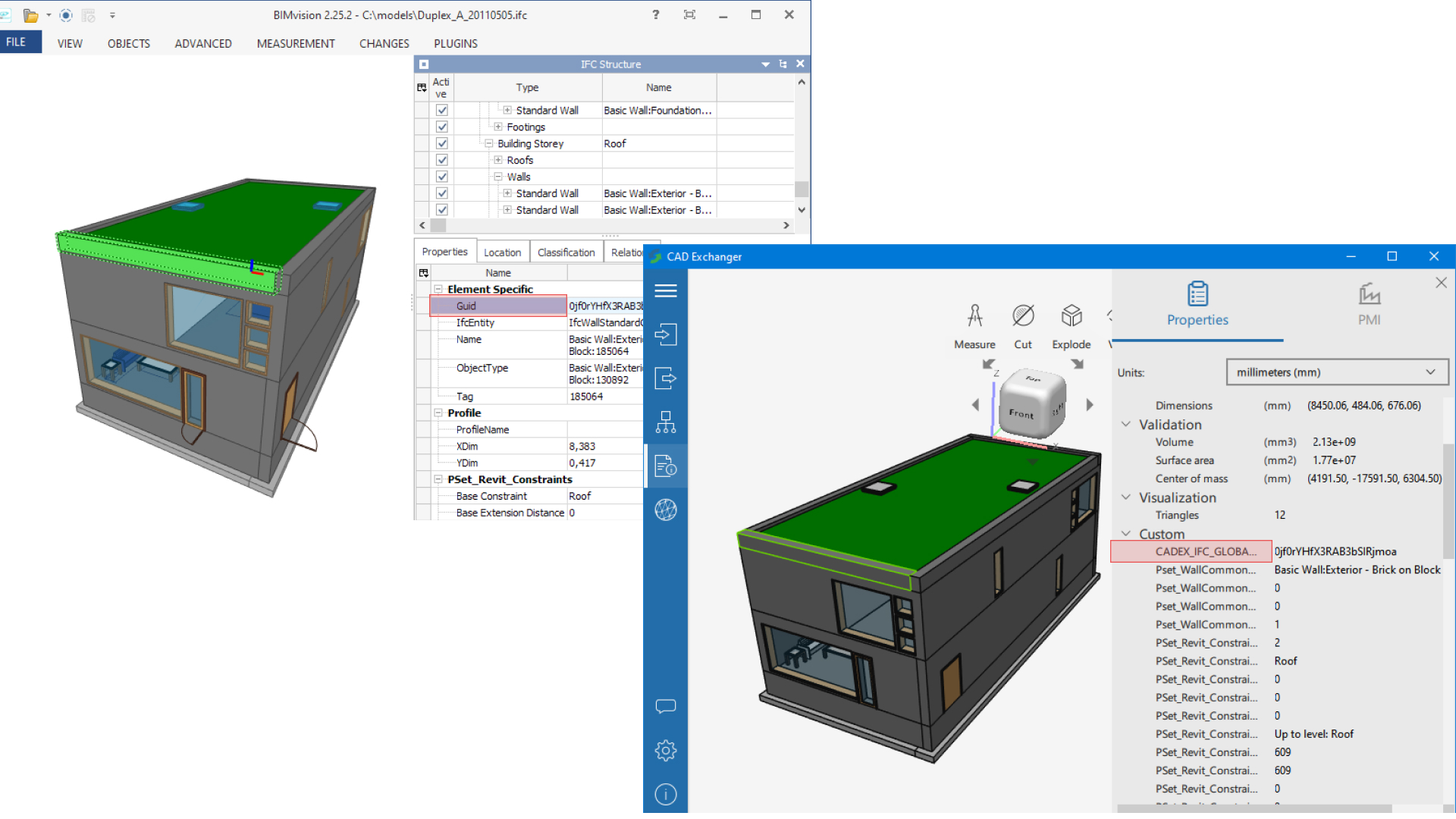Collapse the Validation section
This screenshot has height=819, width=1456.
click(1126, 425)
